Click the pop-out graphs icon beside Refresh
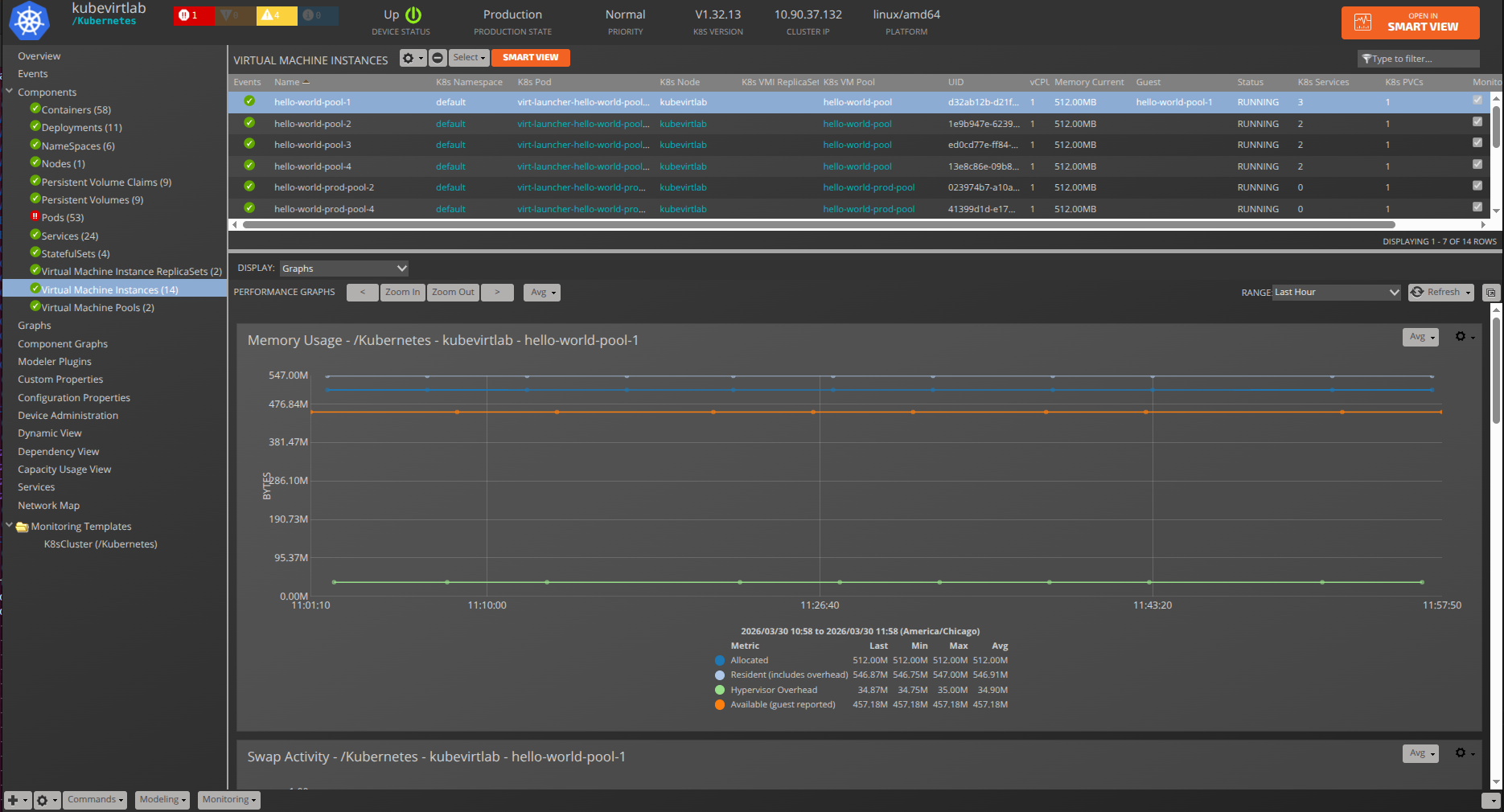This screenshot has width=1504, height=812. pyautogui.click(x=1490, y=293)
